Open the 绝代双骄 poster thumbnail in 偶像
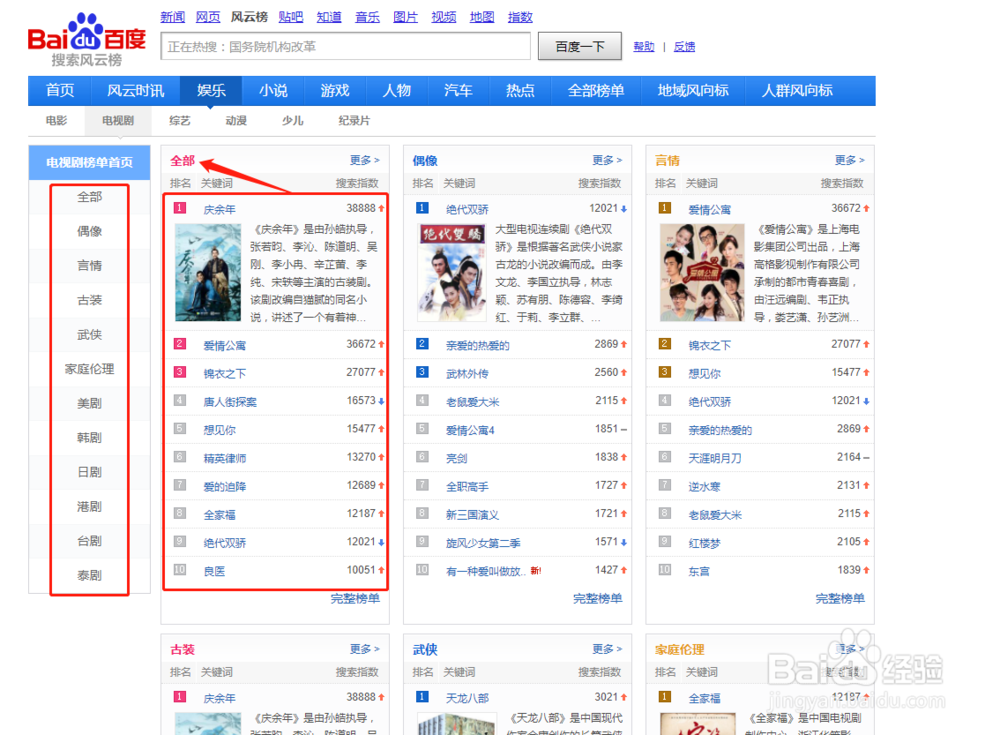1000x735 pixels. 452,272
